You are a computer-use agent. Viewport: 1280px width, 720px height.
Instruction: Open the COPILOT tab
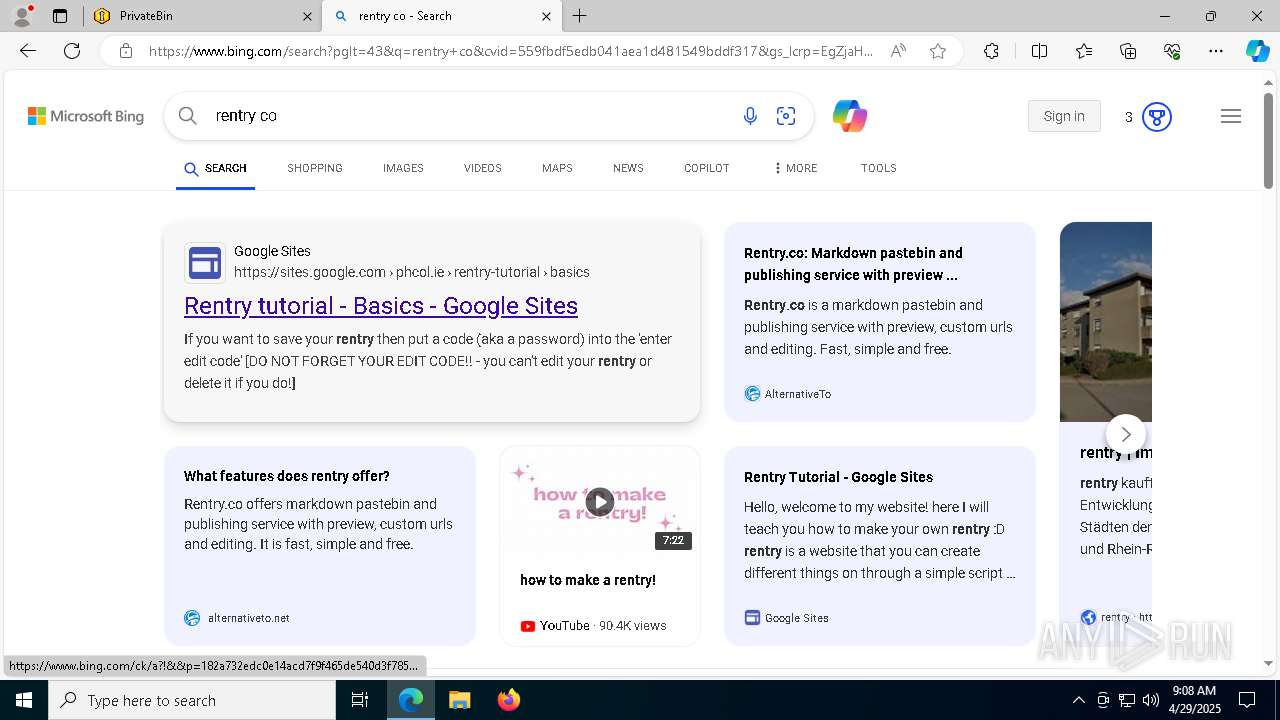click(707, 168)
